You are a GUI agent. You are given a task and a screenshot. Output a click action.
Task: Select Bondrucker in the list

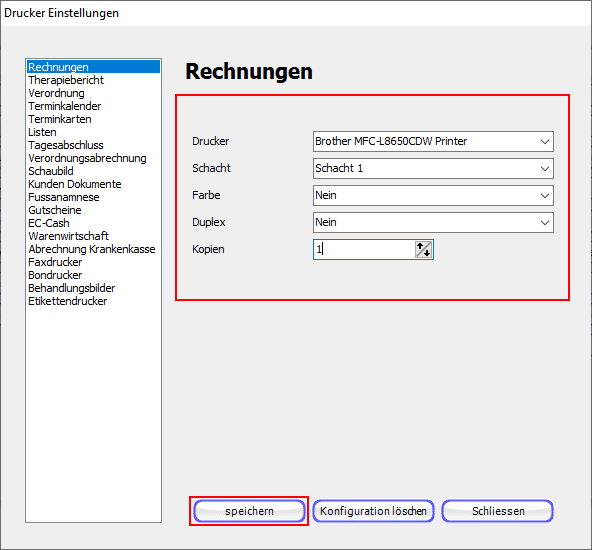click(55, 275)
